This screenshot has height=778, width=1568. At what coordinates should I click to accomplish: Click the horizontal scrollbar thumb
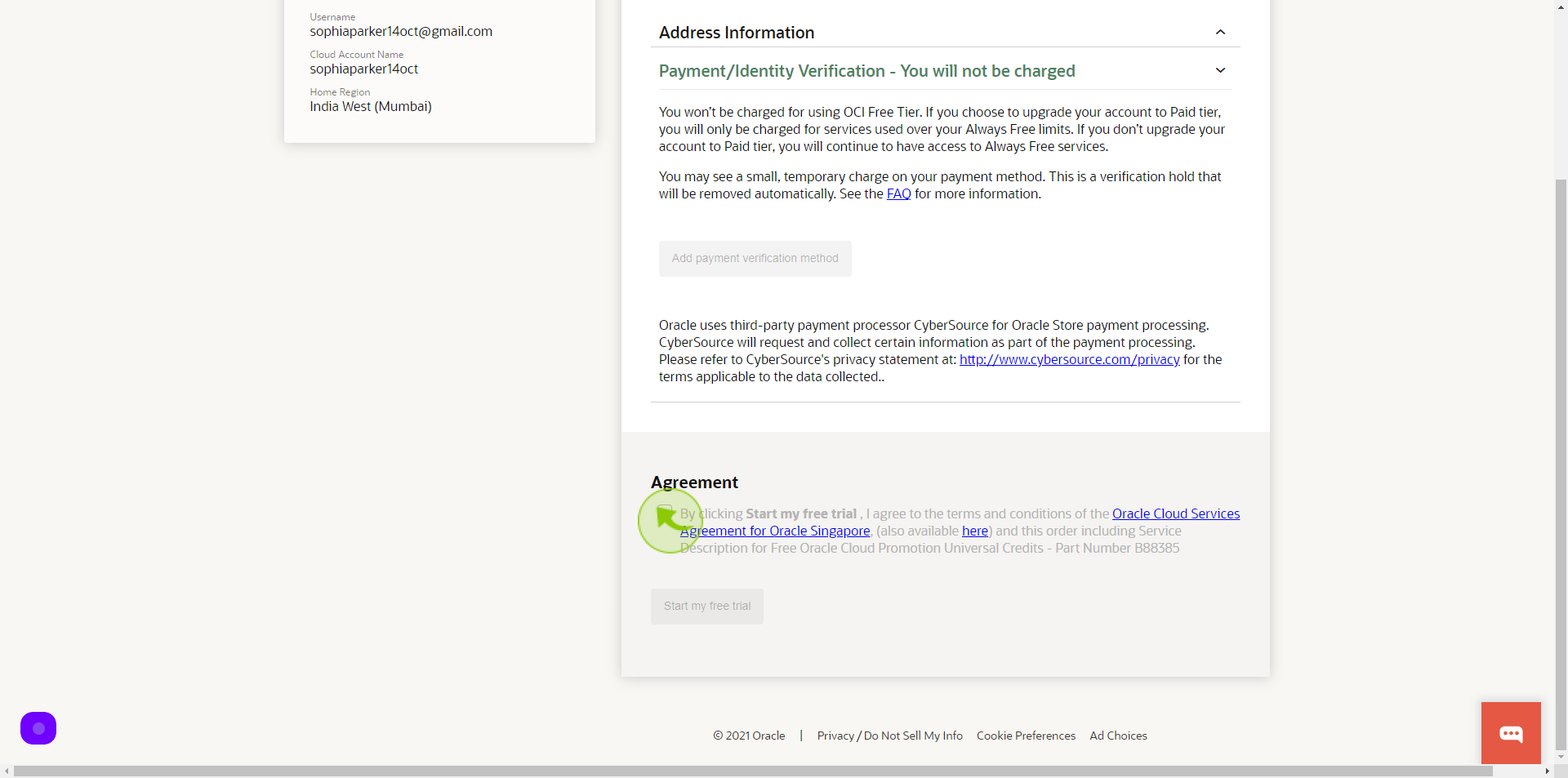(x=753, y=771)
